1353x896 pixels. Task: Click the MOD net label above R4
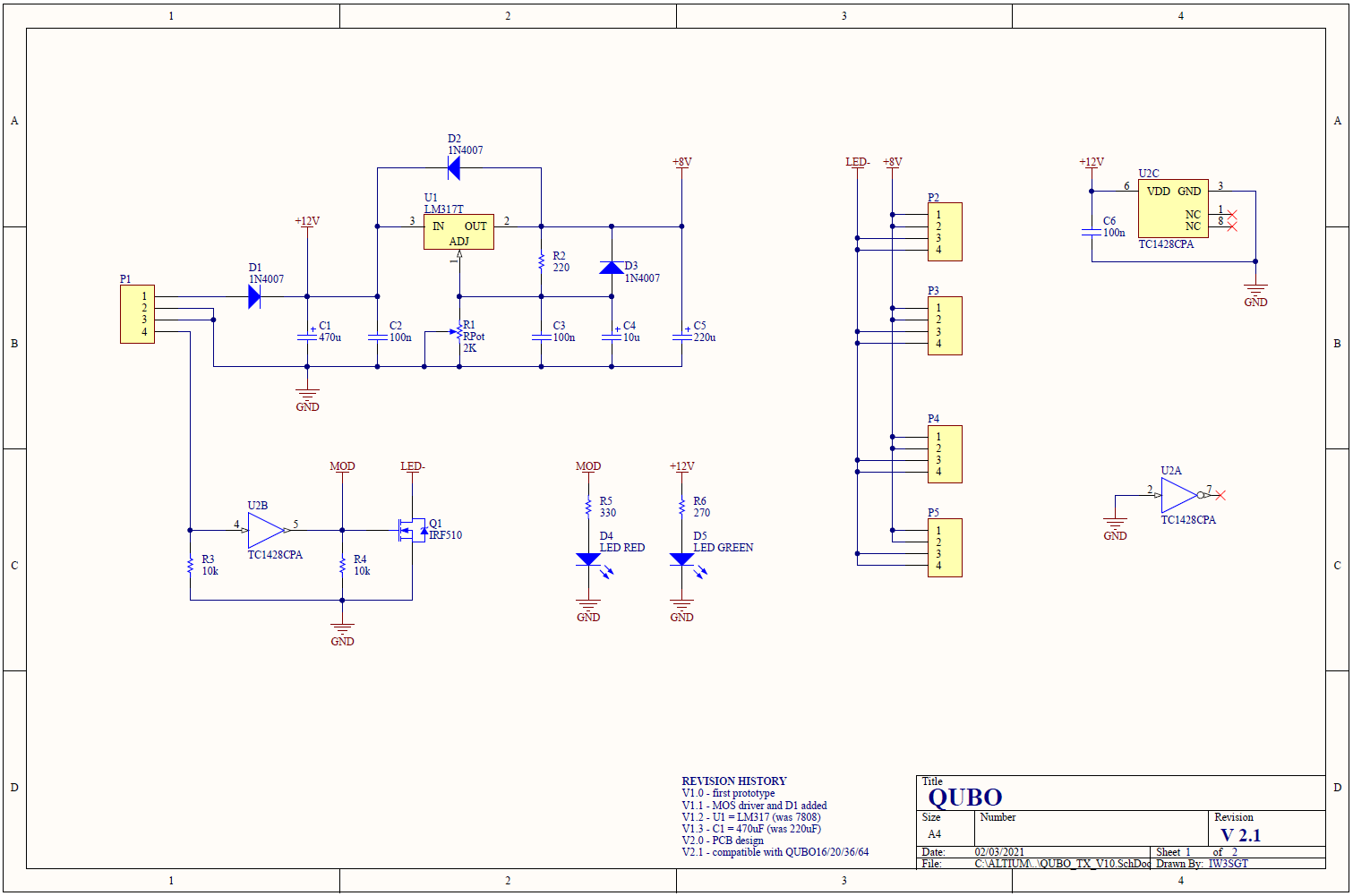tap(342, 466)
